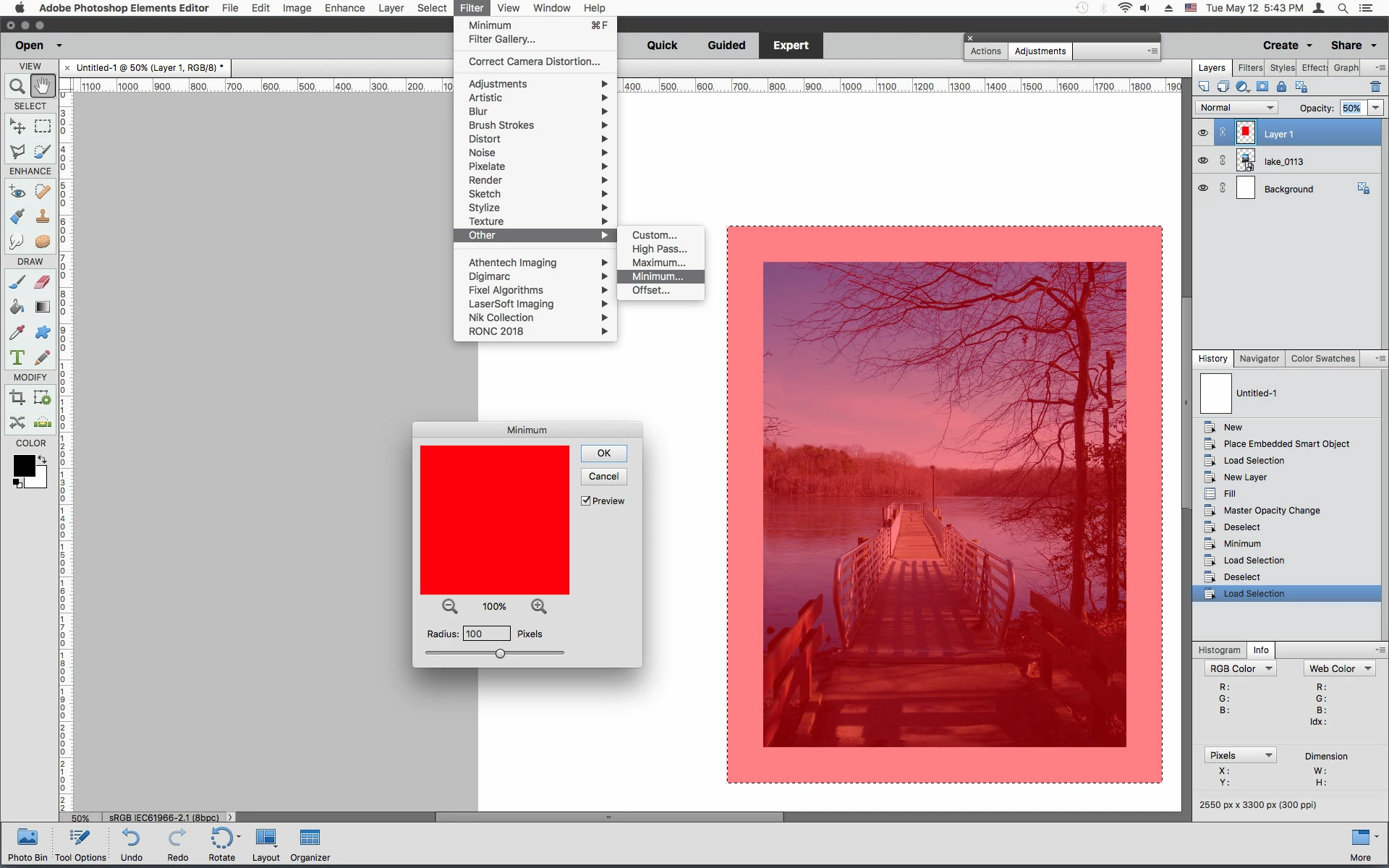This screenshot has width=1389, height=868.
Task: Choose Offset... from the Other submenu
Action: pos(650,290)
